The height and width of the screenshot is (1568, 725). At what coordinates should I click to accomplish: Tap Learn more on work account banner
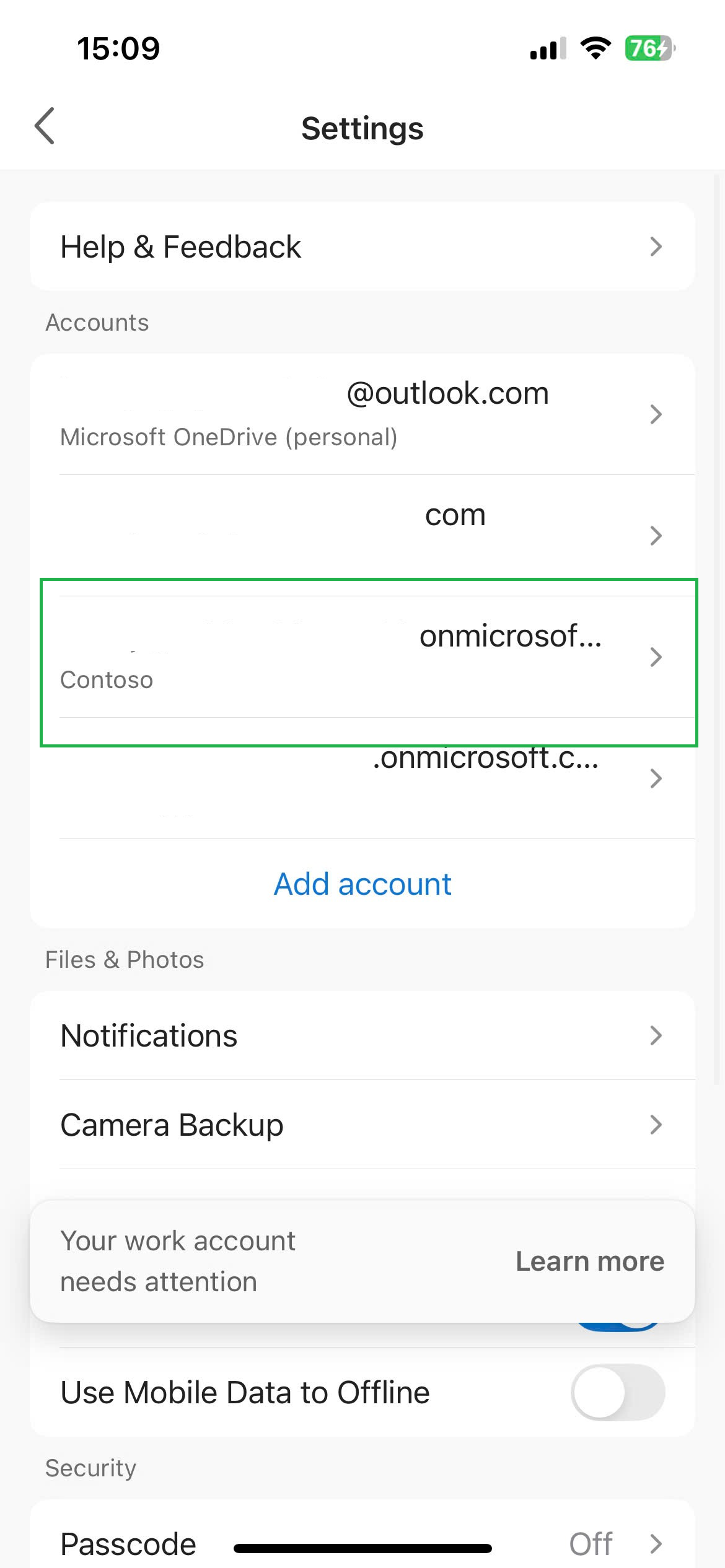click(x=590, y=1261)
